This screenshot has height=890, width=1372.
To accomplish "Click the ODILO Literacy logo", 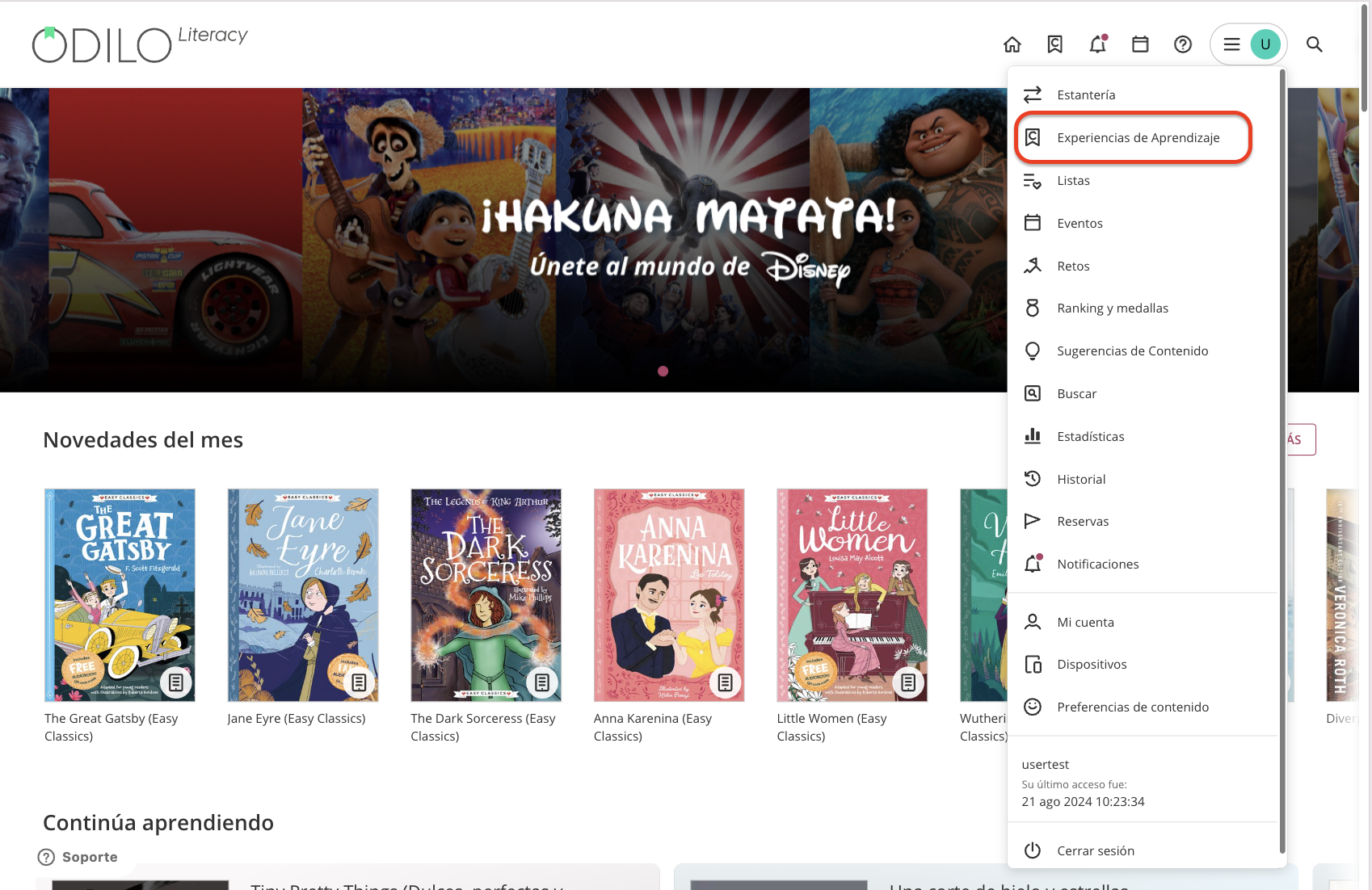I will click(140, 44).
